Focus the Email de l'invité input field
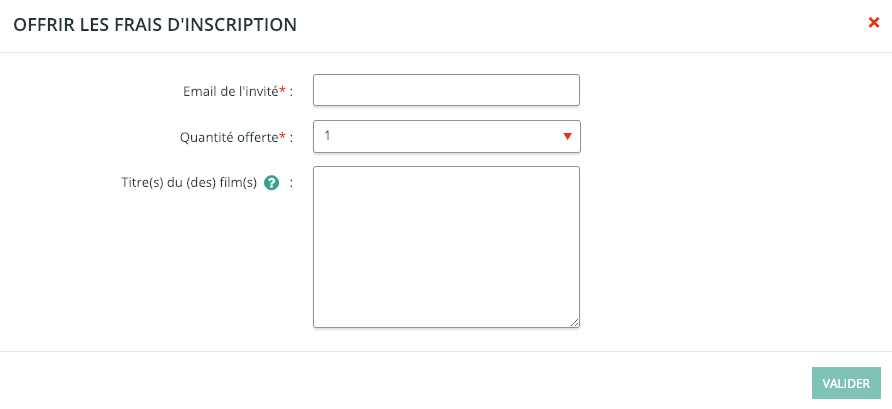 pos(446,90)
